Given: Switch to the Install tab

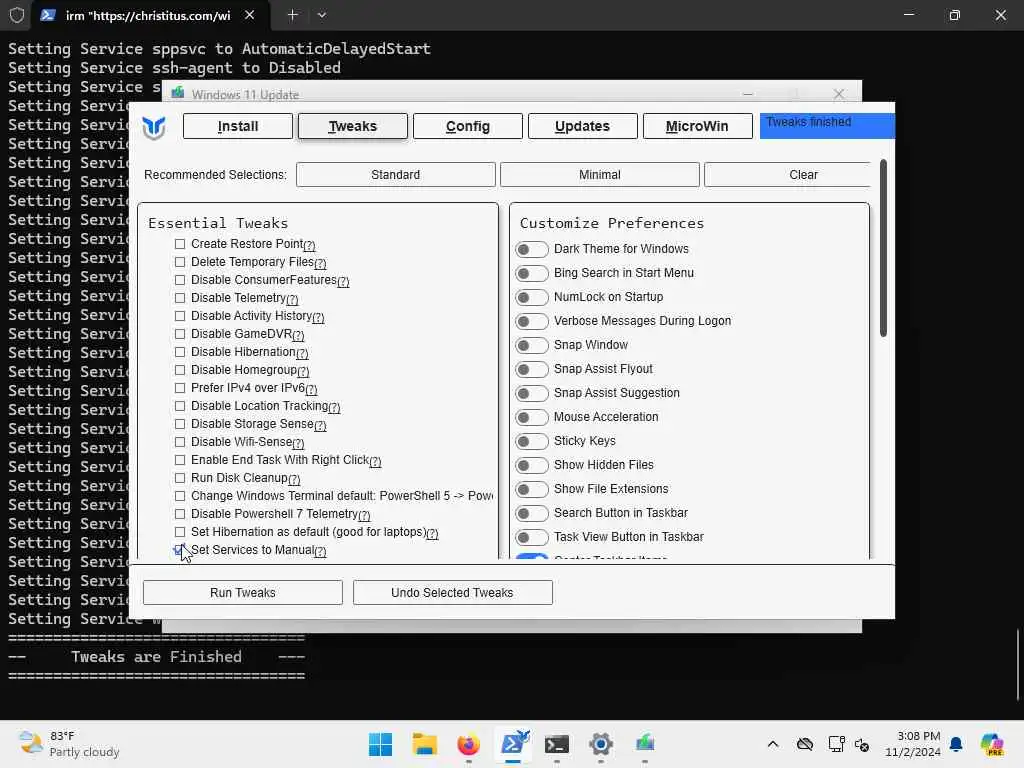Looking at the screenshot, I should click(238, 126).
